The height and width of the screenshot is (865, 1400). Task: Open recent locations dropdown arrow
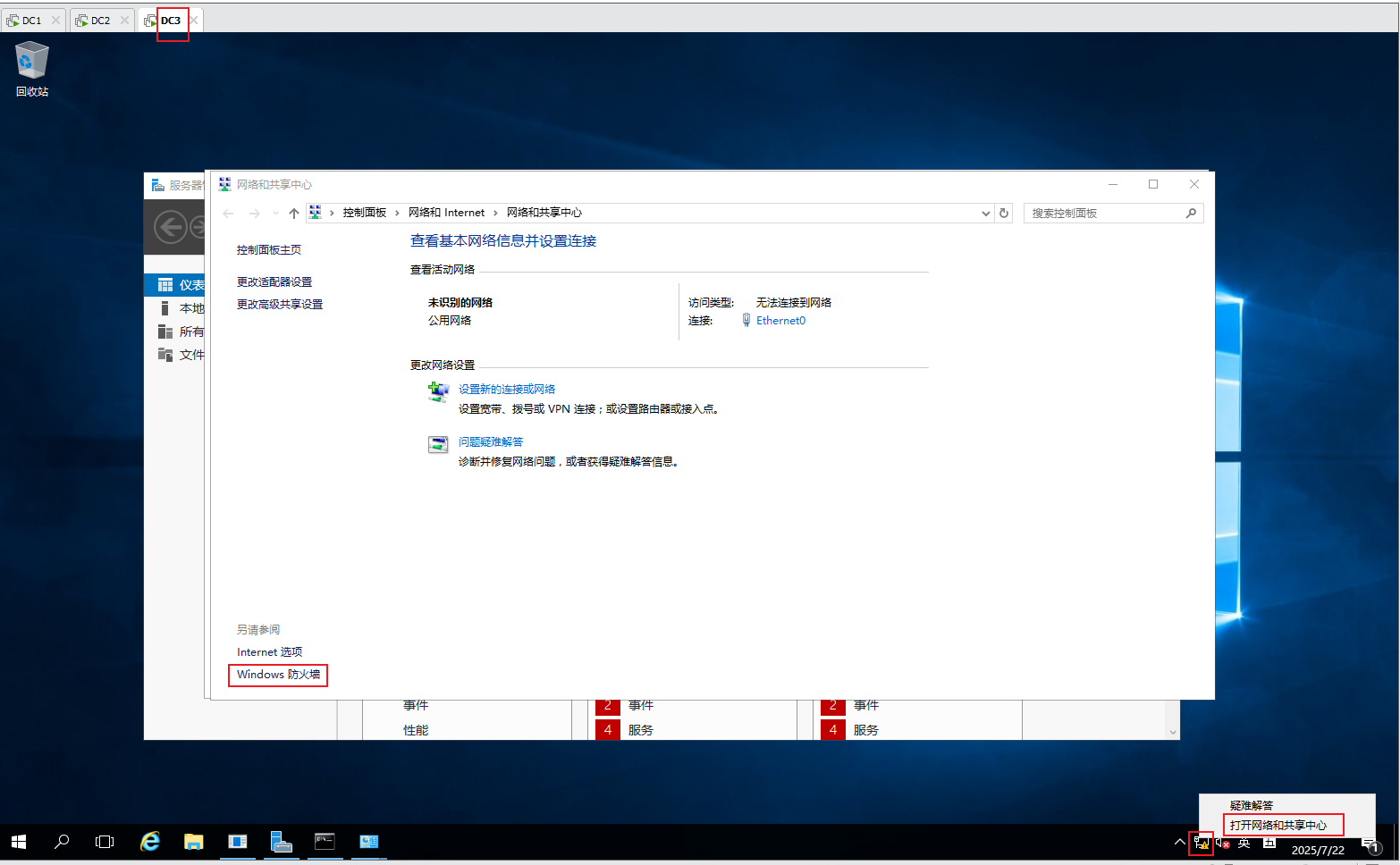coord(274,213)
